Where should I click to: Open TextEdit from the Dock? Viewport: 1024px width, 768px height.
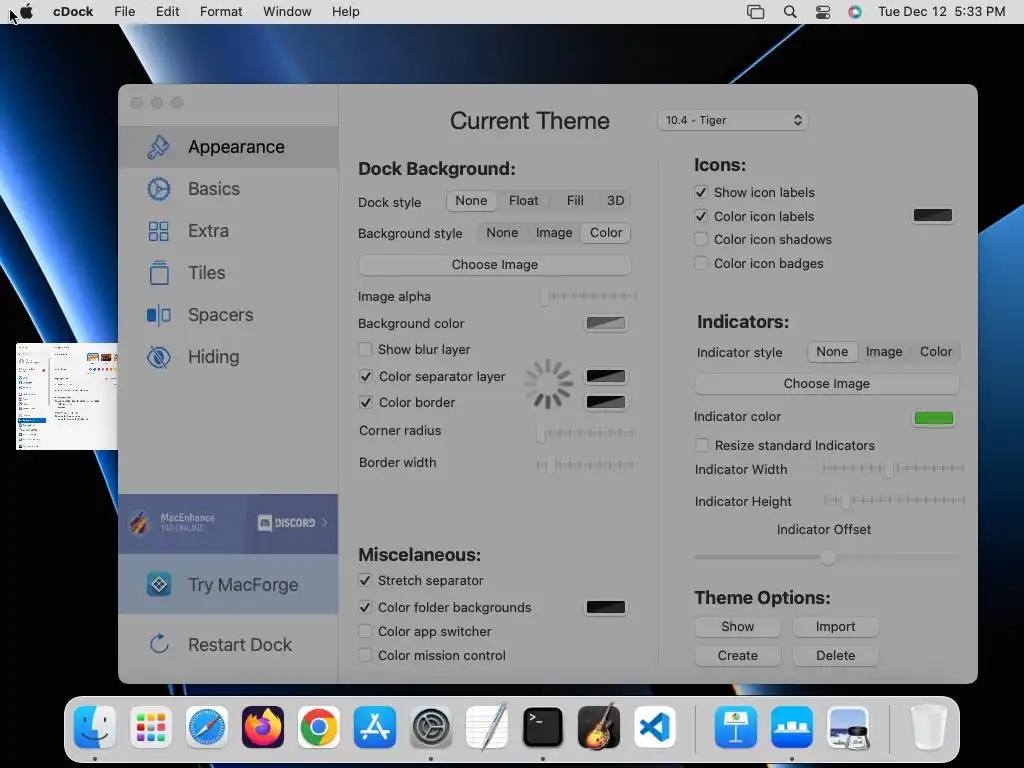(487, 727)
